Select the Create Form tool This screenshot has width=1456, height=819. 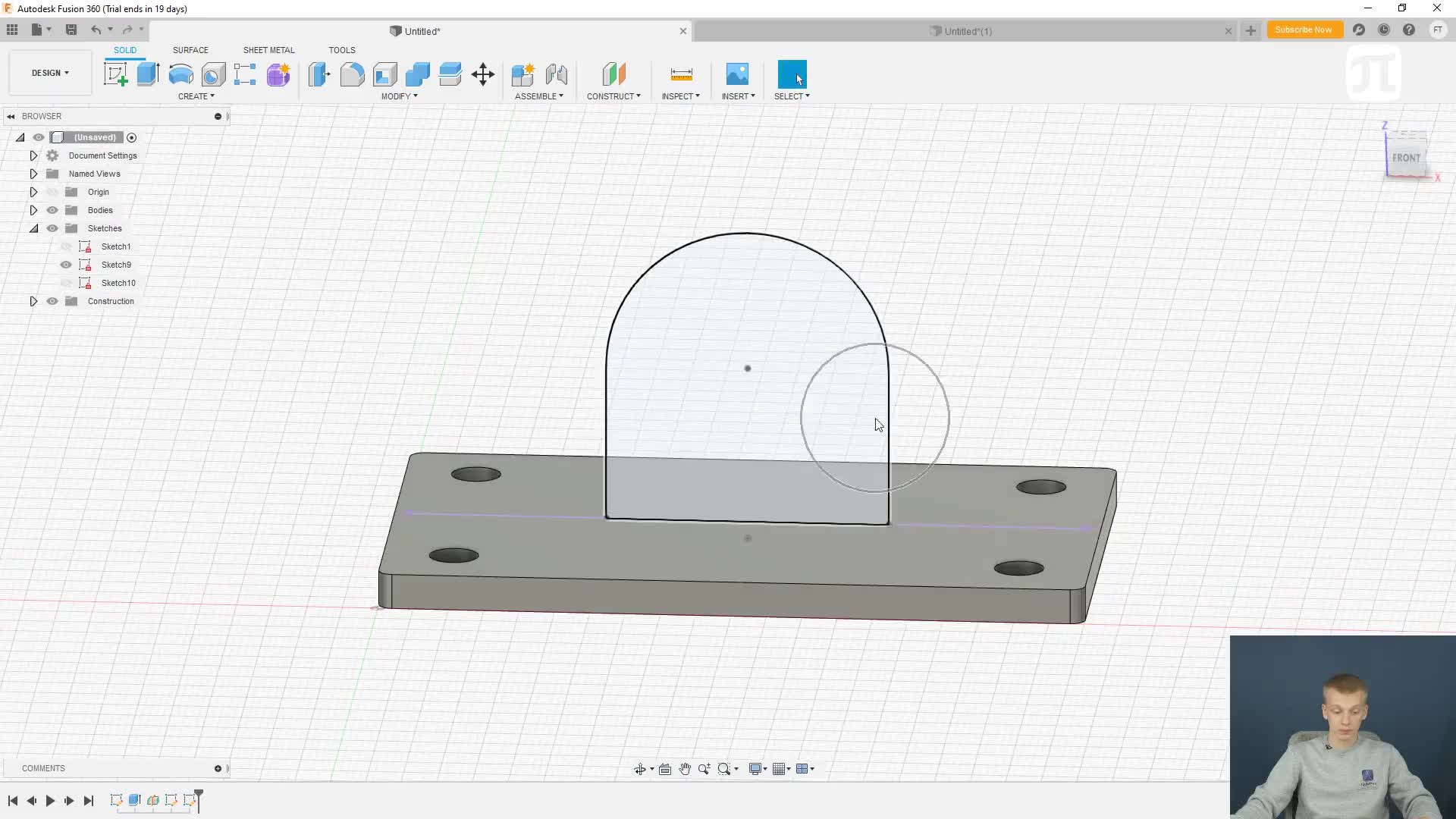[278, 74]
